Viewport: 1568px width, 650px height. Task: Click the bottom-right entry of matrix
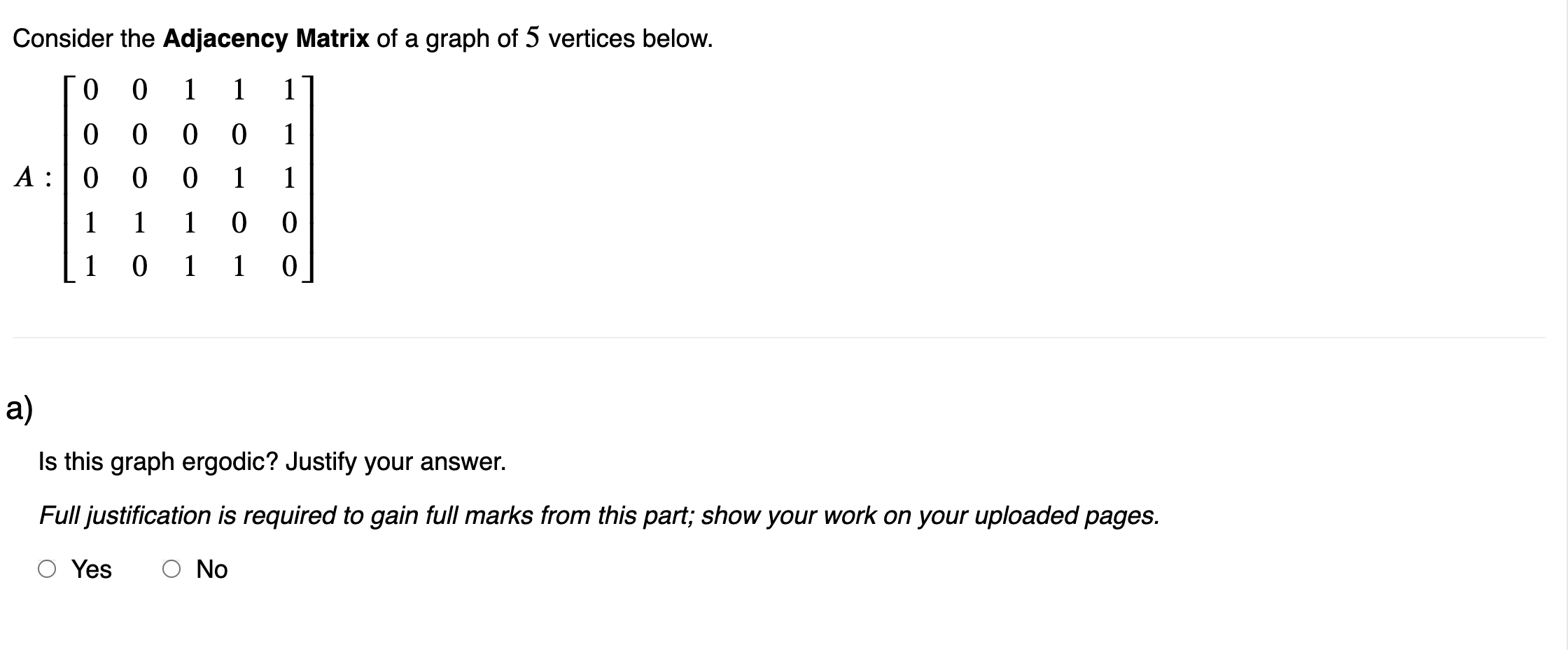coord(289,267)
